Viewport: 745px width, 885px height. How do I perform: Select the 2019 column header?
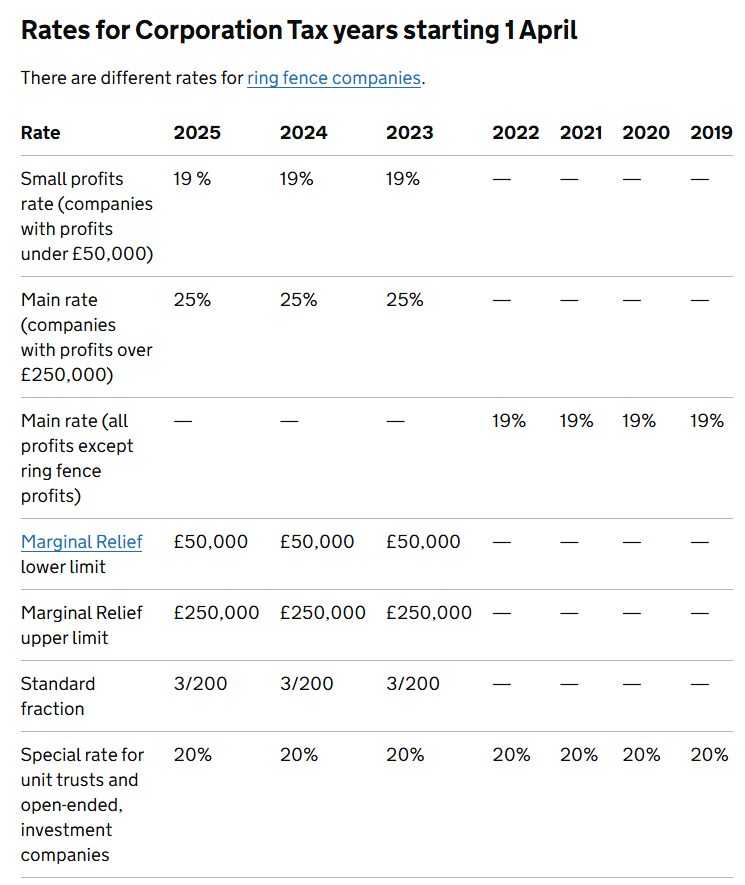click(711, 133)
